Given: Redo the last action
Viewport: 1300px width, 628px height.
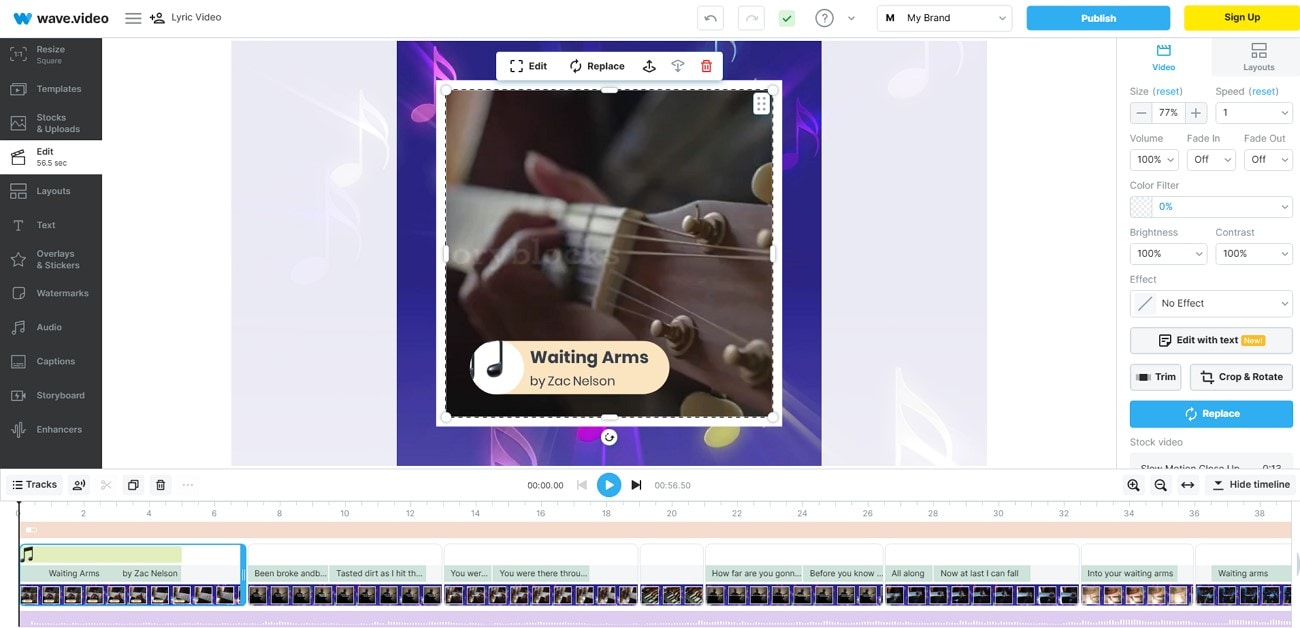Looking at the screenshot, I should [751, 18].
